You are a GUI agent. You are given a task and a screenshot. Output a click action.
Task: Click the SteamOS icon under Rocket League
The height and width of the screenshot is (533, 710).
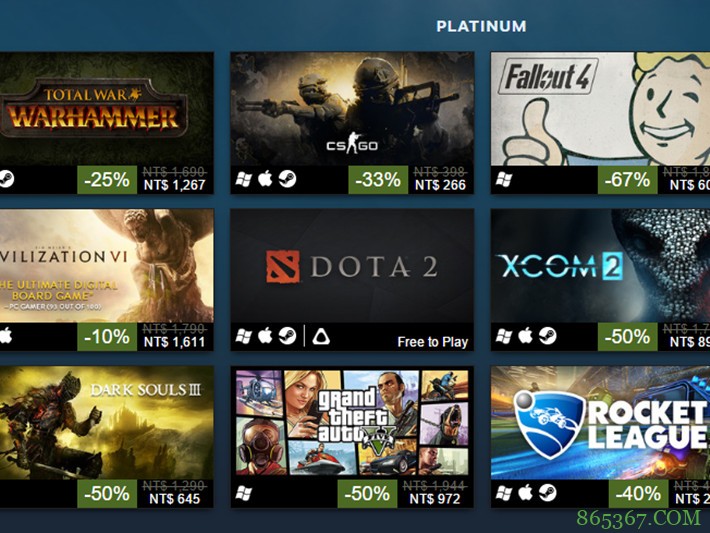click(x=547, y=493)
